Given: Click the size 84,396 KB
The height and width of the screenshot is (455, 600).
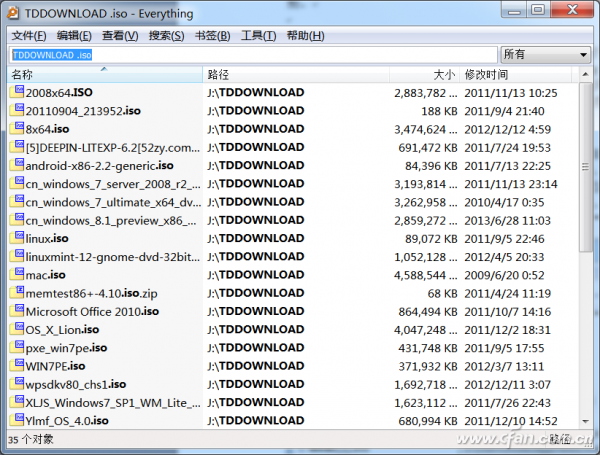Looking at the screenshot, I should click(x=431, y=166).
